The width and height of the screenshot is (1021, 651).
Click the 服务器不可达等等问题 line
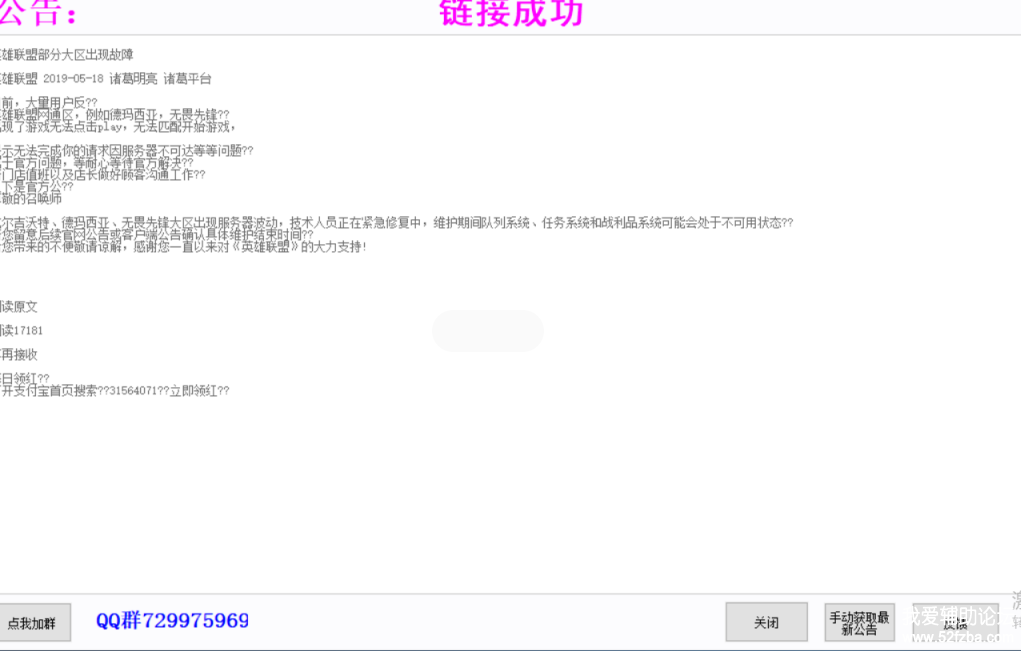coord(126,151)
